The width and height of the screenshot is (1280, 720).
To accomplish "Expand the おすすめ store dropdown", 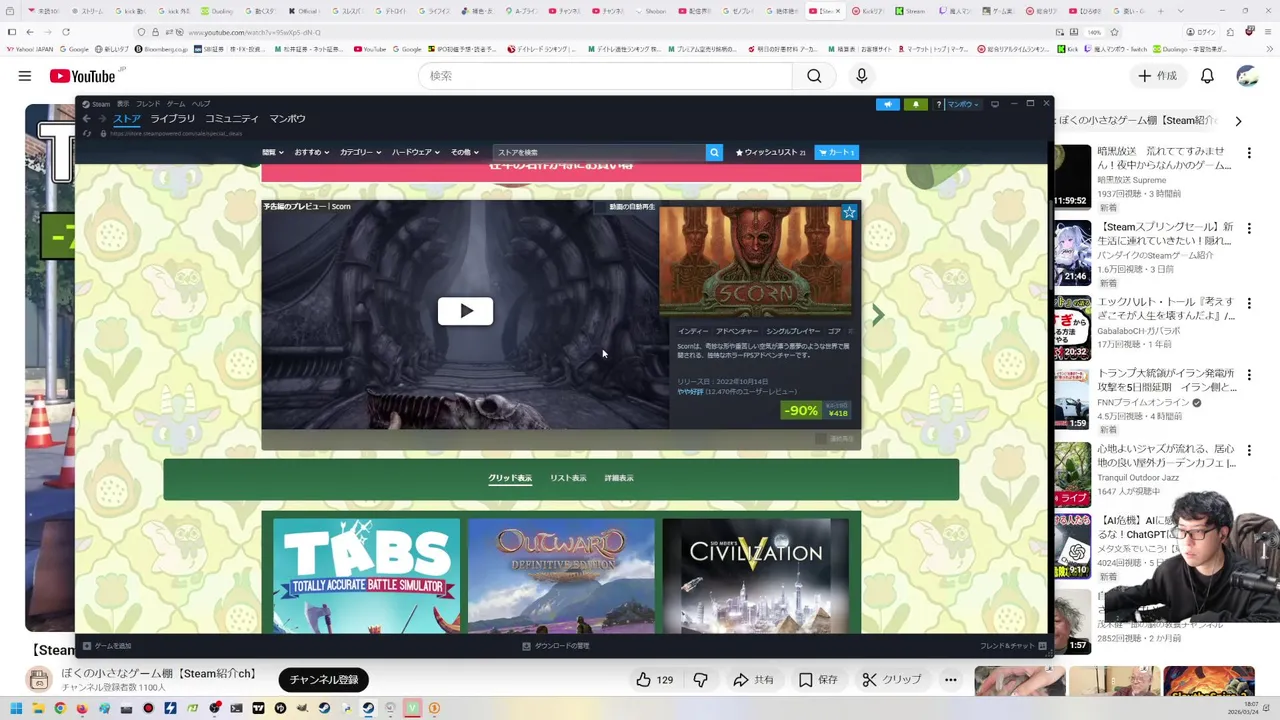I will tap(312, 152).
